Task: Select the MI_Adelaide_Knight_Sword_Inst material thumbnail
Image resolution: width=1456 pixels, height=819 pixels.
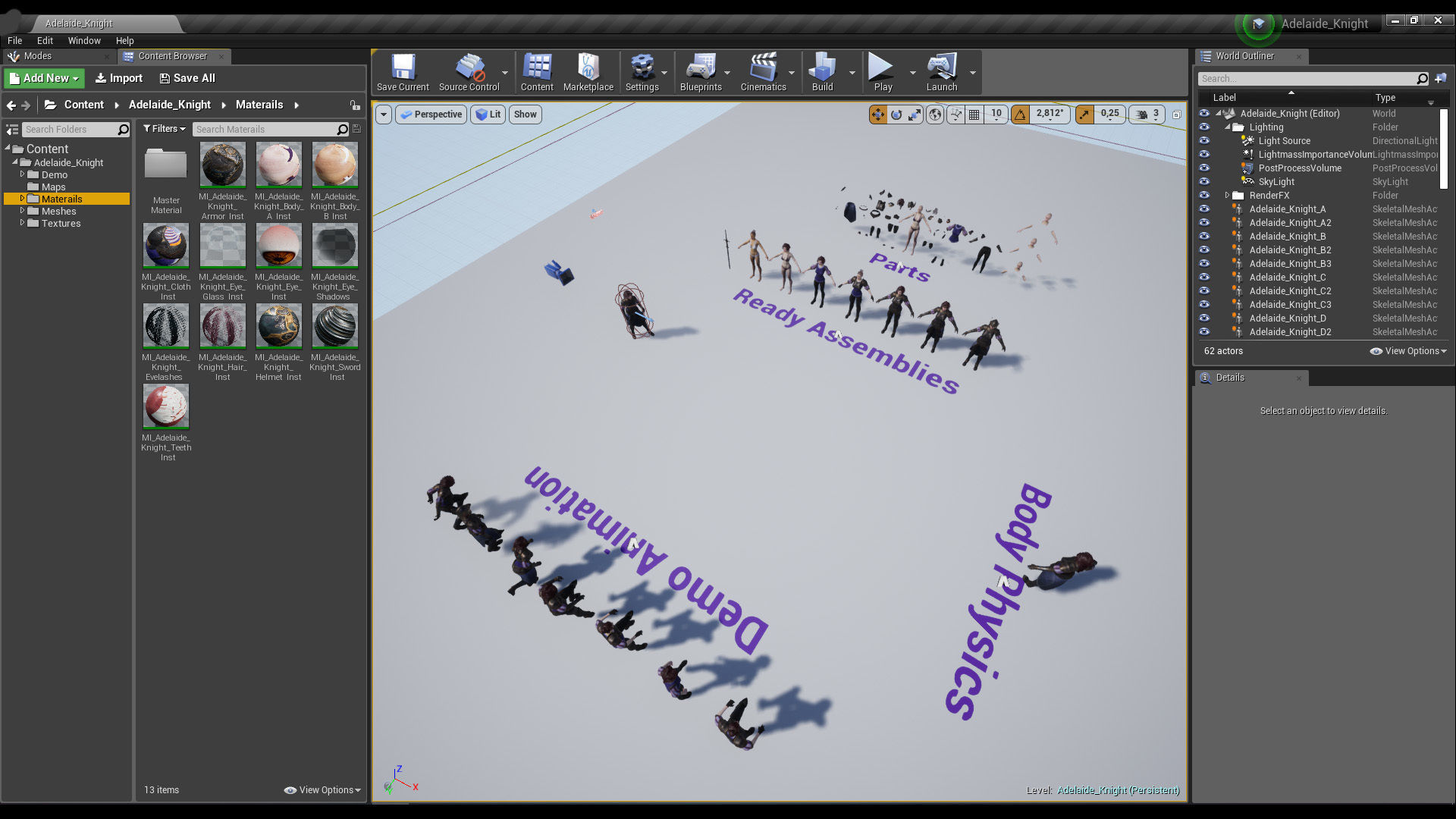Action: coord(335,326)
